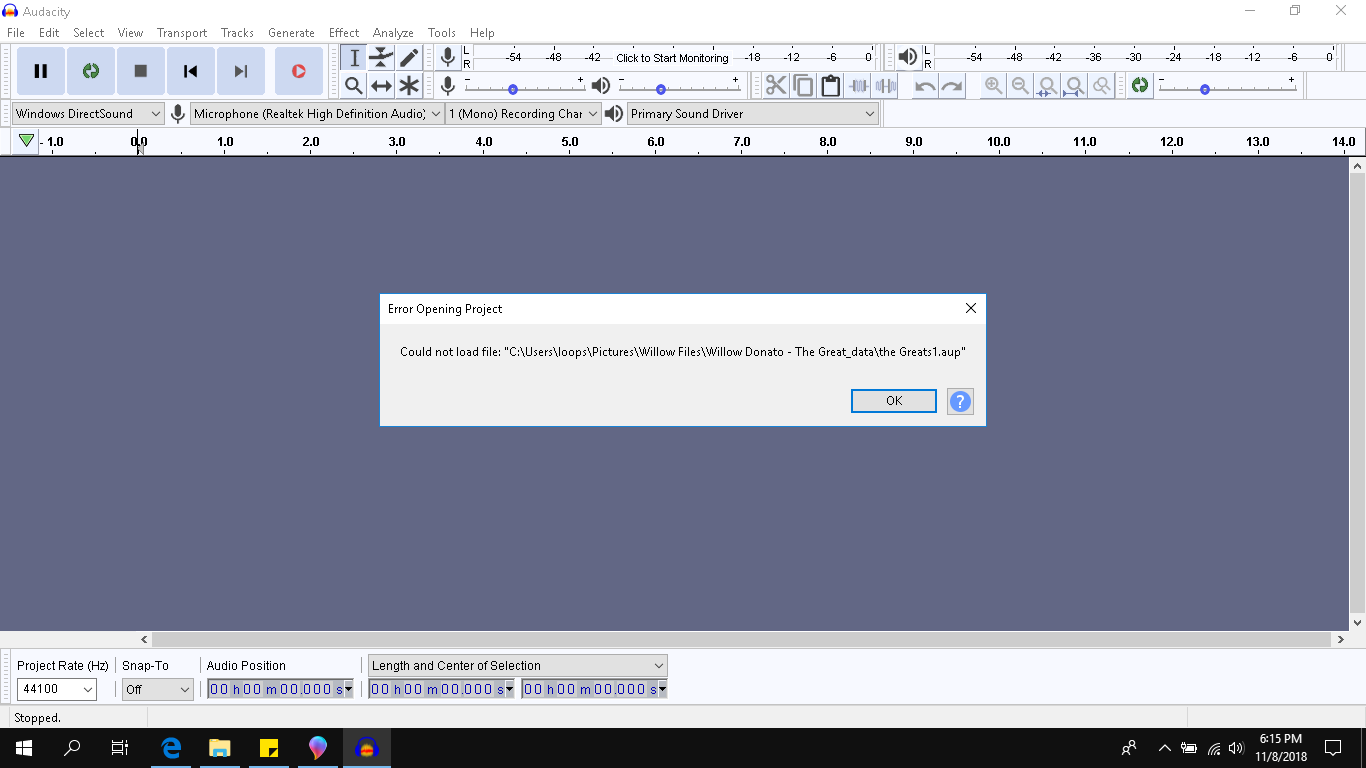Click the Paste clipboard icon
1366x768 pixels.
830,86
